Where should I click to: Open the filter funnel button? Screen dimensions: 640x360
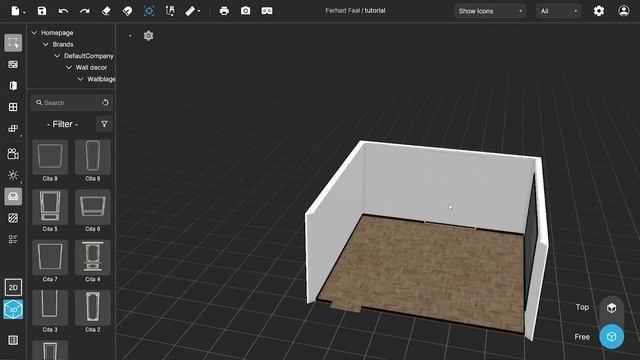(x=104, y=124)
